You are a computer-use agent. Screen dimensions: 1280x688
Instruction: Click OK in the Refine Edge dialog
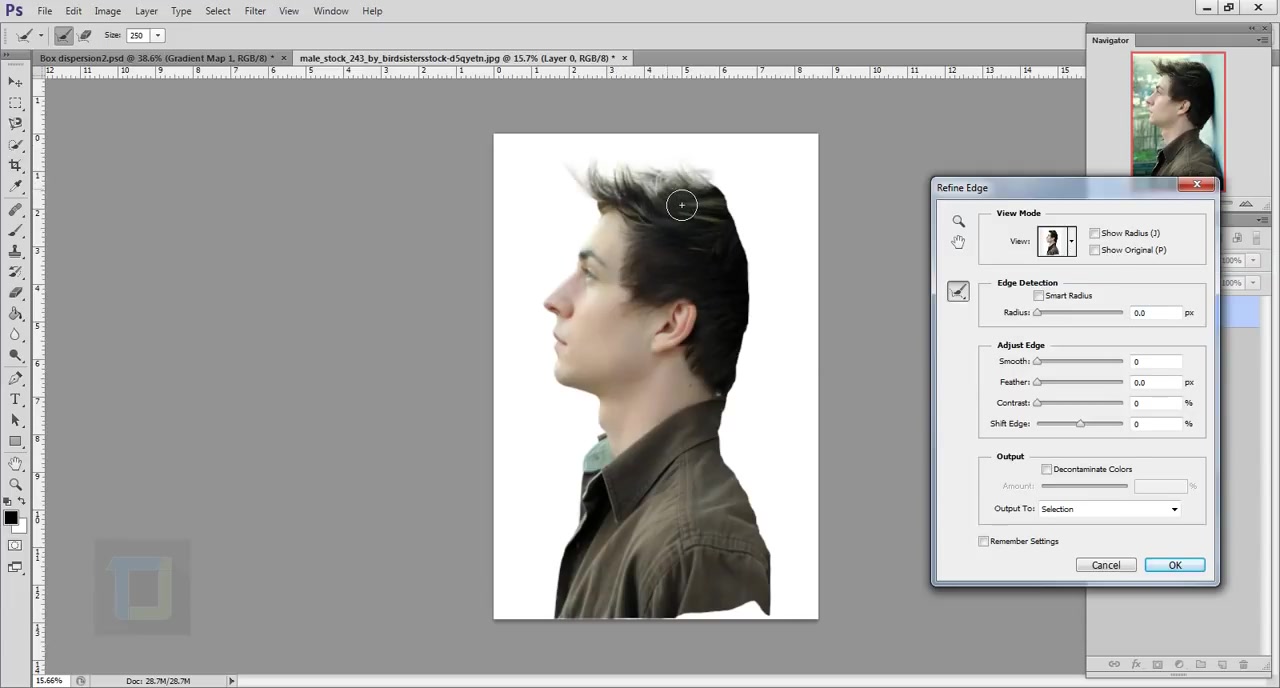(1174, 566)
